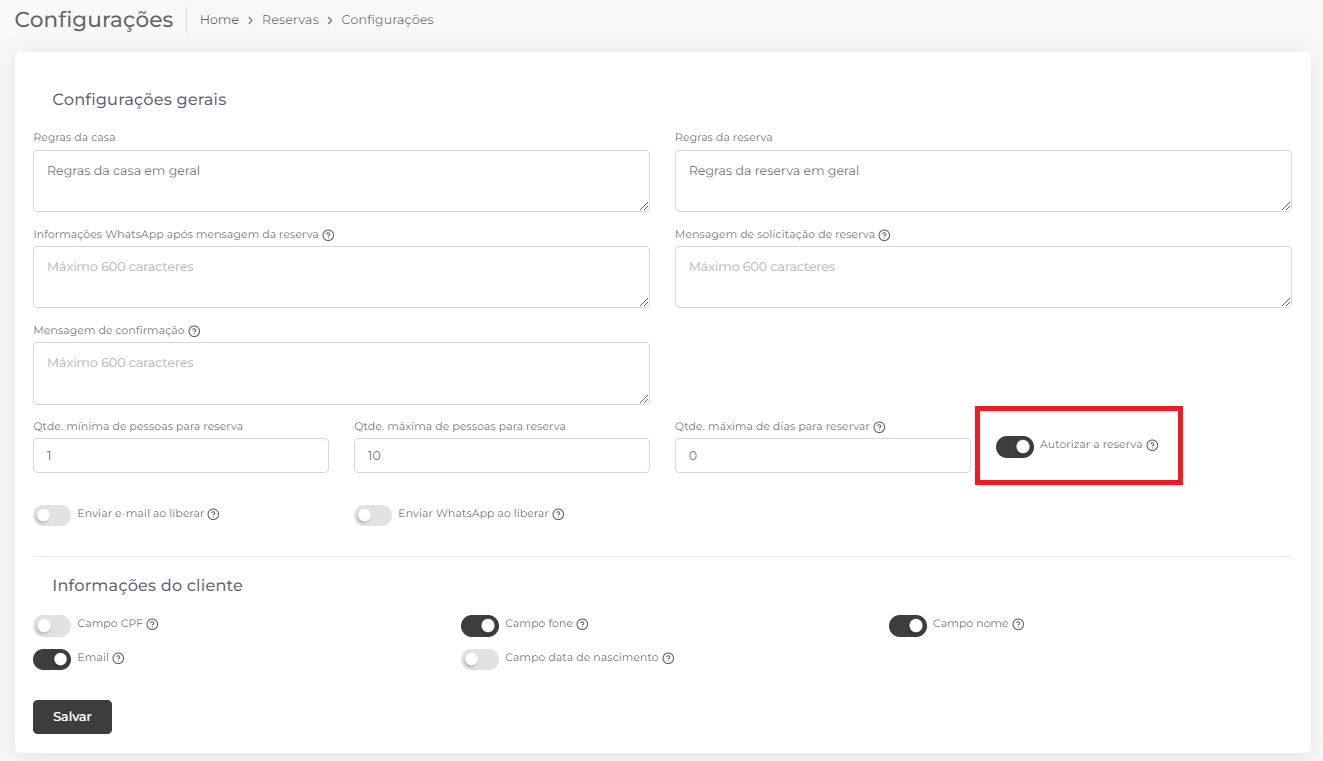The width and height of the screenshot is (1323, 761).
Task: Focus the Qtde. máxima de pessoas field
Action: 501,456
